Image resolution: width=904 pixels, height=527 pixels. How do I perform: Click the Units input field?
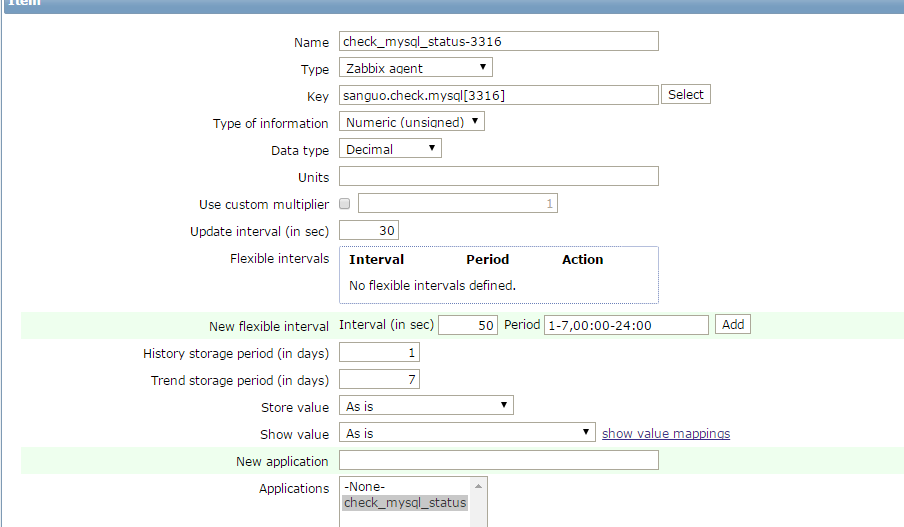(499, 176)
